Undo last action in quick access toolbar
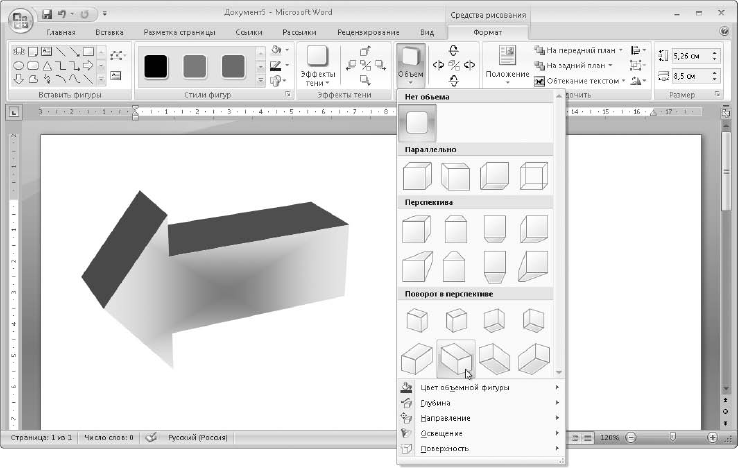Screen dimensions: 738x468 pyautogui.click(x=62, y=14)
